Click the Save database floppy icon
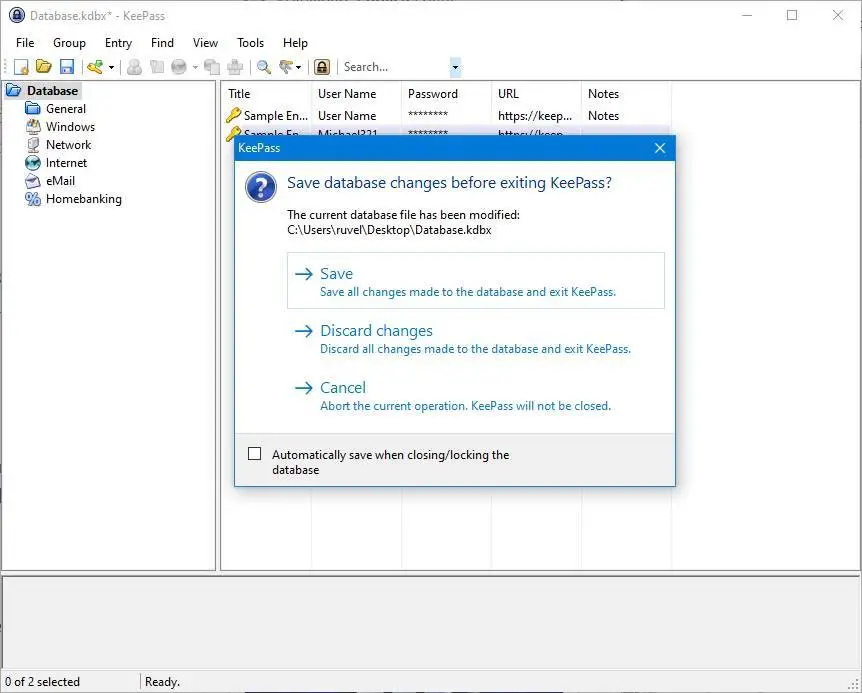 coord(67,67)
